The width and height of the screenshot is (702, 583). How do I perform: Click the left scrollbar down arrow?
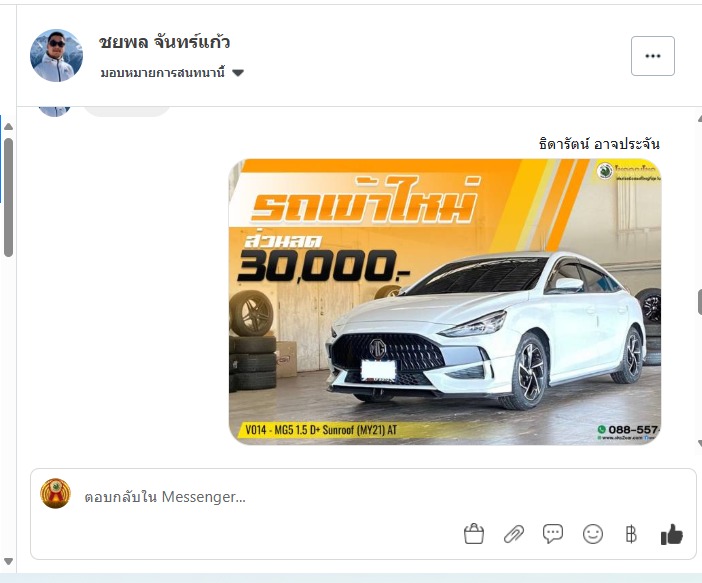8,561
